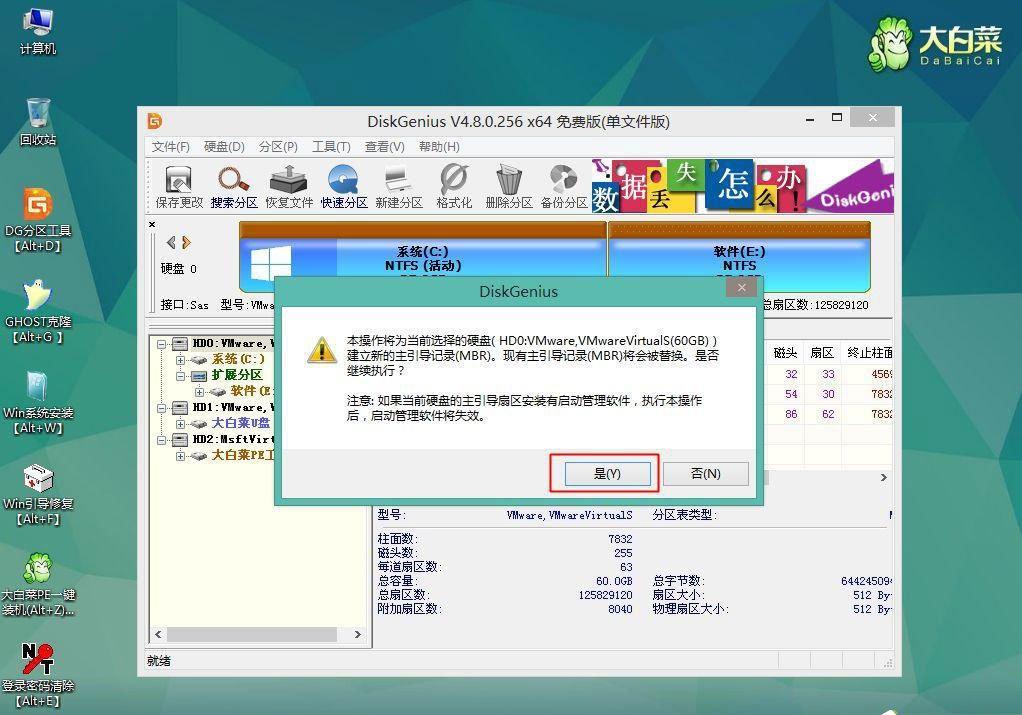The width and height of the screenshot is (1022, 715).
Task: Open the 帮助(H) menu
Action: 439,147
